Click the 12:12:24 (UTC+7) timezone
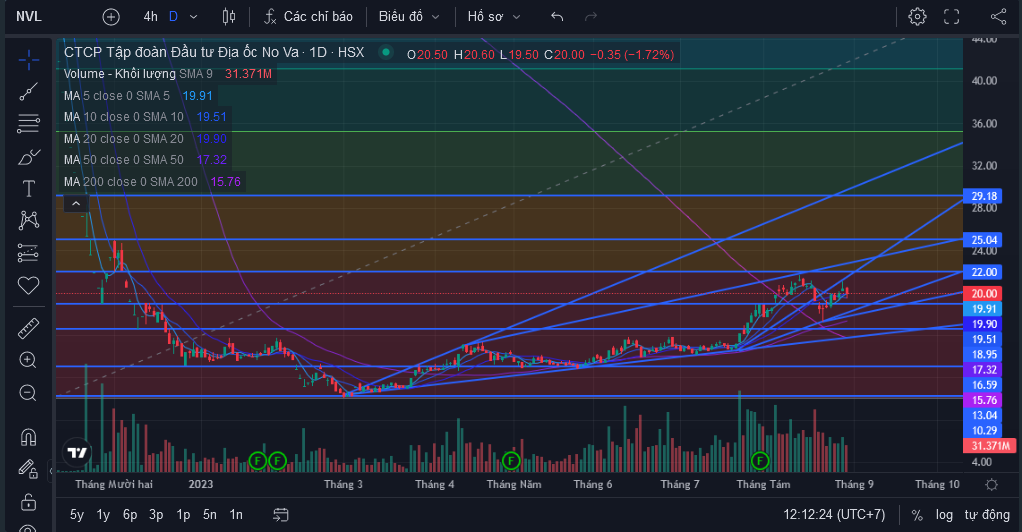1022x532 pixels. [834, 515]
